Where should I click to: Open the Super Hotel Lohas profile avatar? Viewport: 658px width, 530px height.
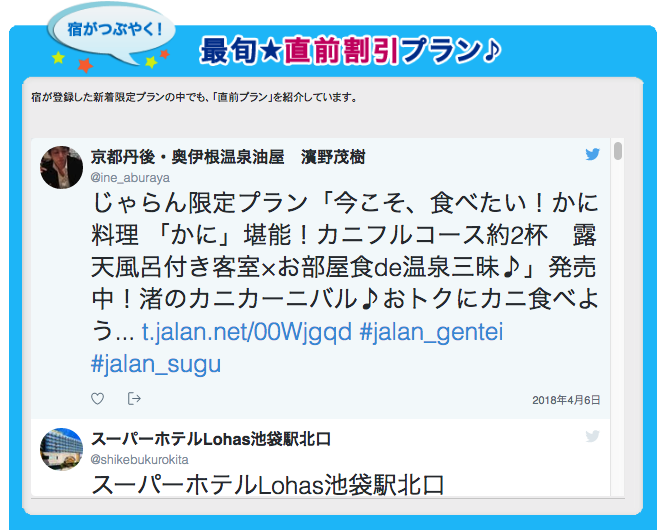click(x=61, y=449)
